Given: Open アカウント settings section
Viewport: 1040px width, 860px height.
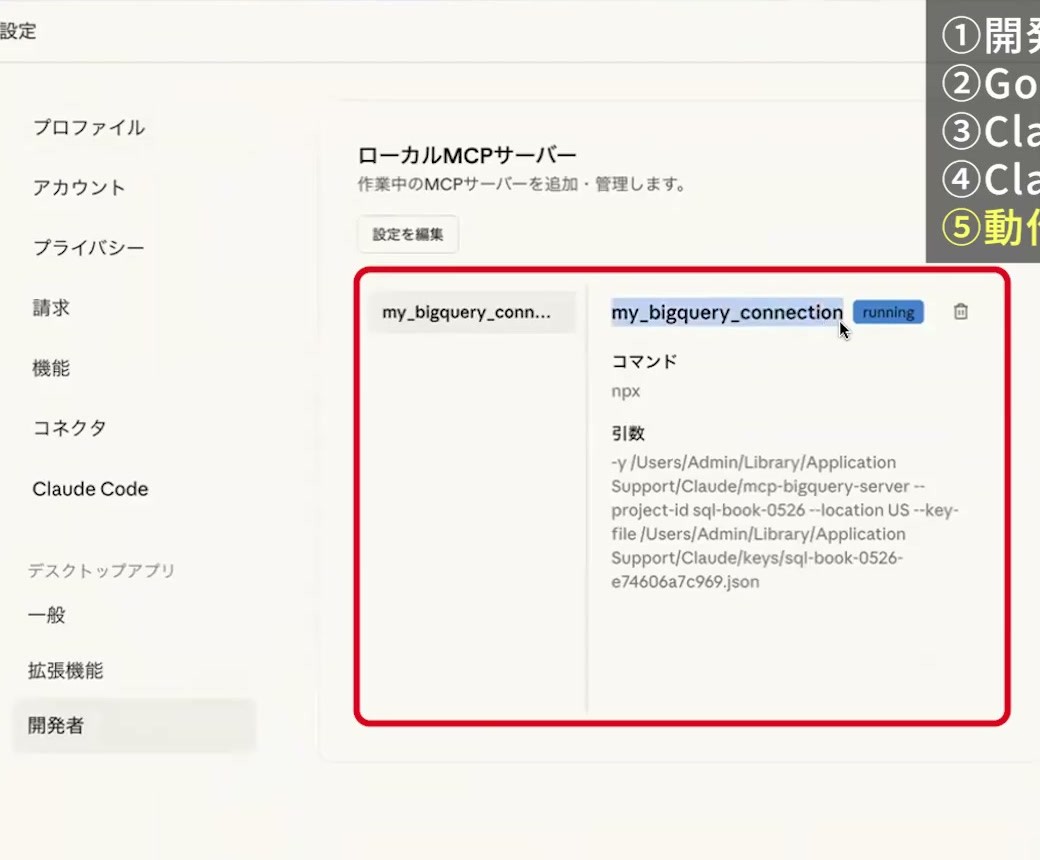Looking at the screenshot, I should click(x=79, y=188).
